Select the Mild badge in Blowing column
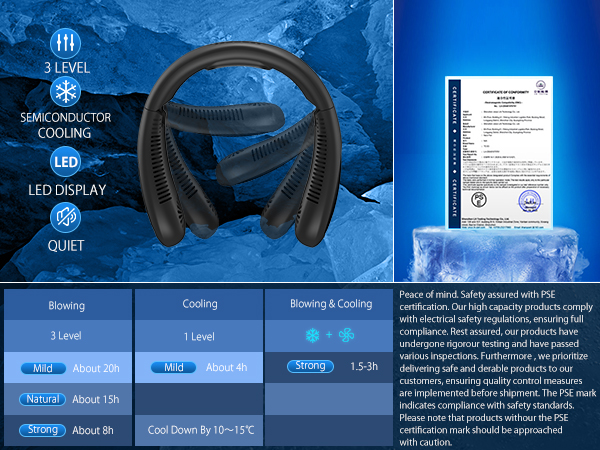The height and width of the screenshot is (450, 600). tap(43, 368)
